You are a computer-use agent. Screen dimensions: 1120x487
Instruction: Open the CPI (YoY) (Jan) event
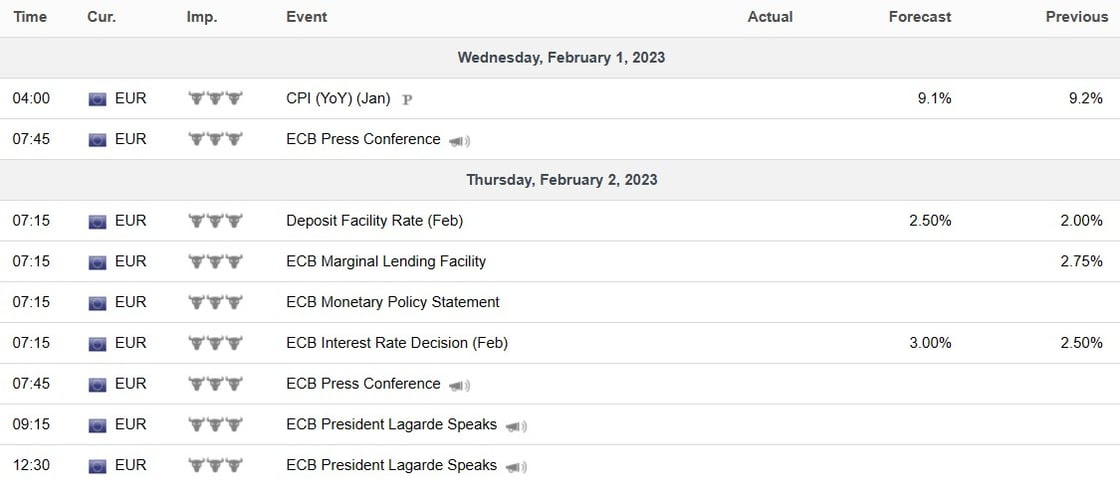click(x=338, y=98)
